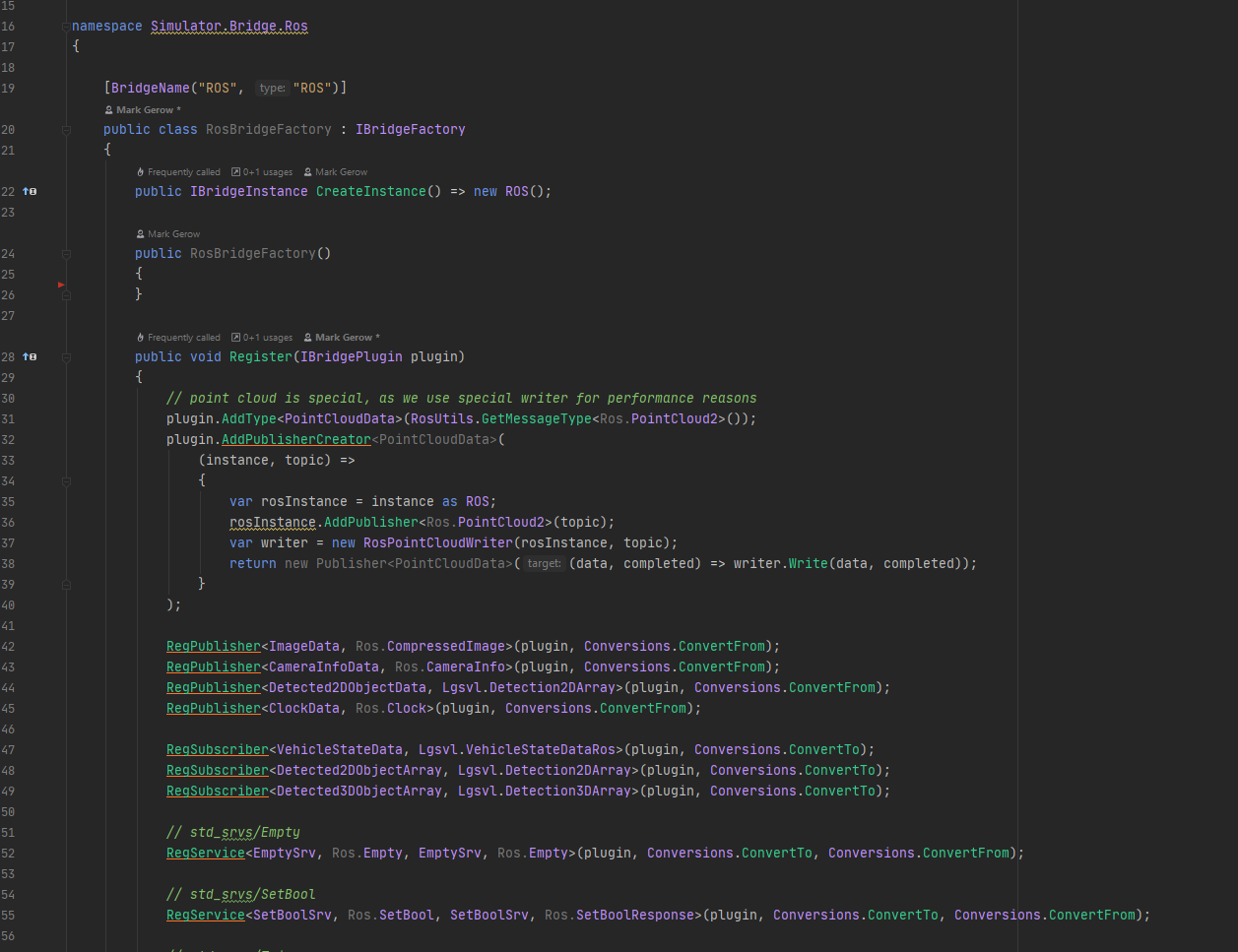Select line number 55 in the gutter

pos(10,915)
